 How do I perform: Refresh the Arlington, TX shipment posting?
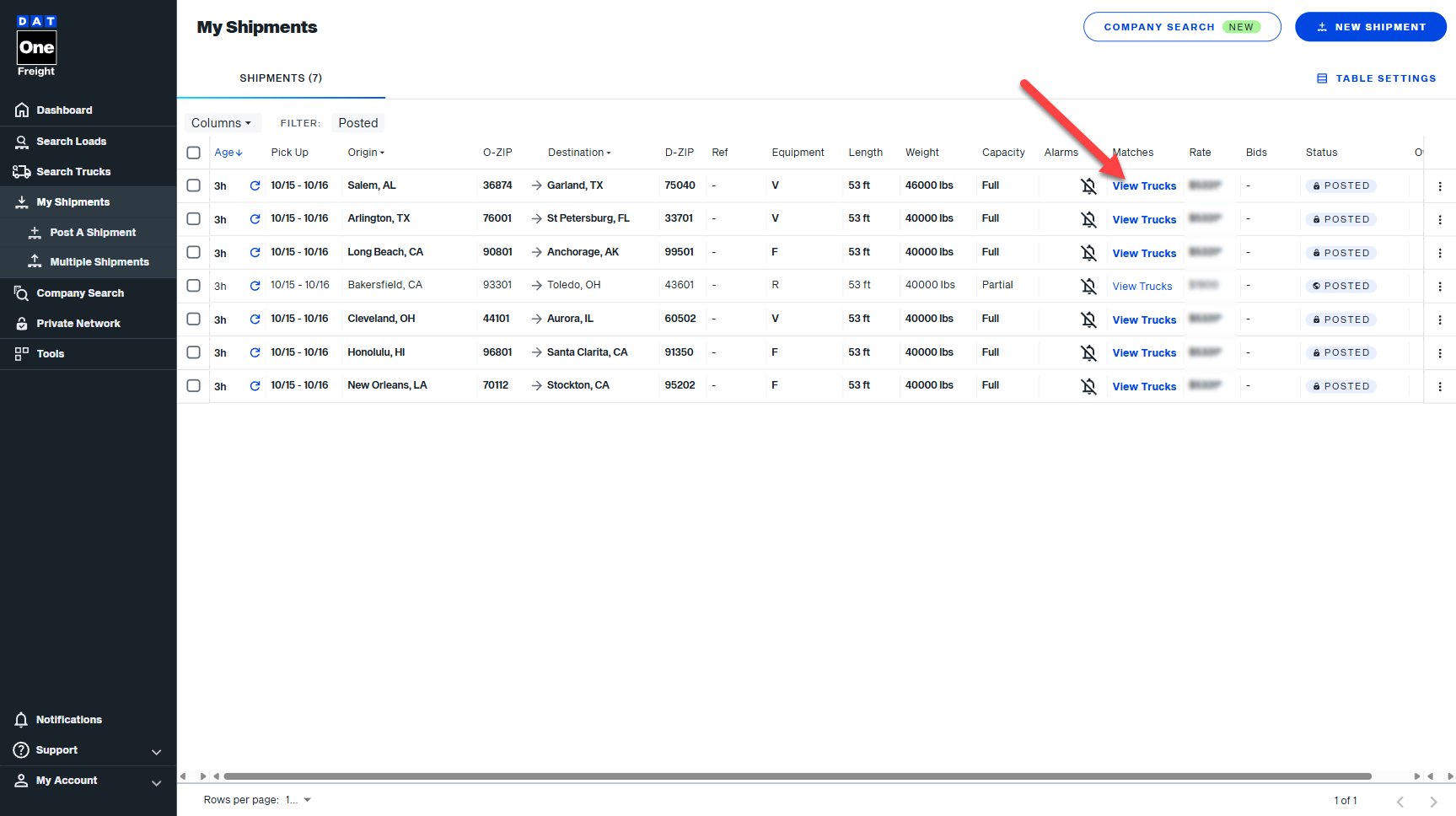pyautogui.click(x=255, y=219)
